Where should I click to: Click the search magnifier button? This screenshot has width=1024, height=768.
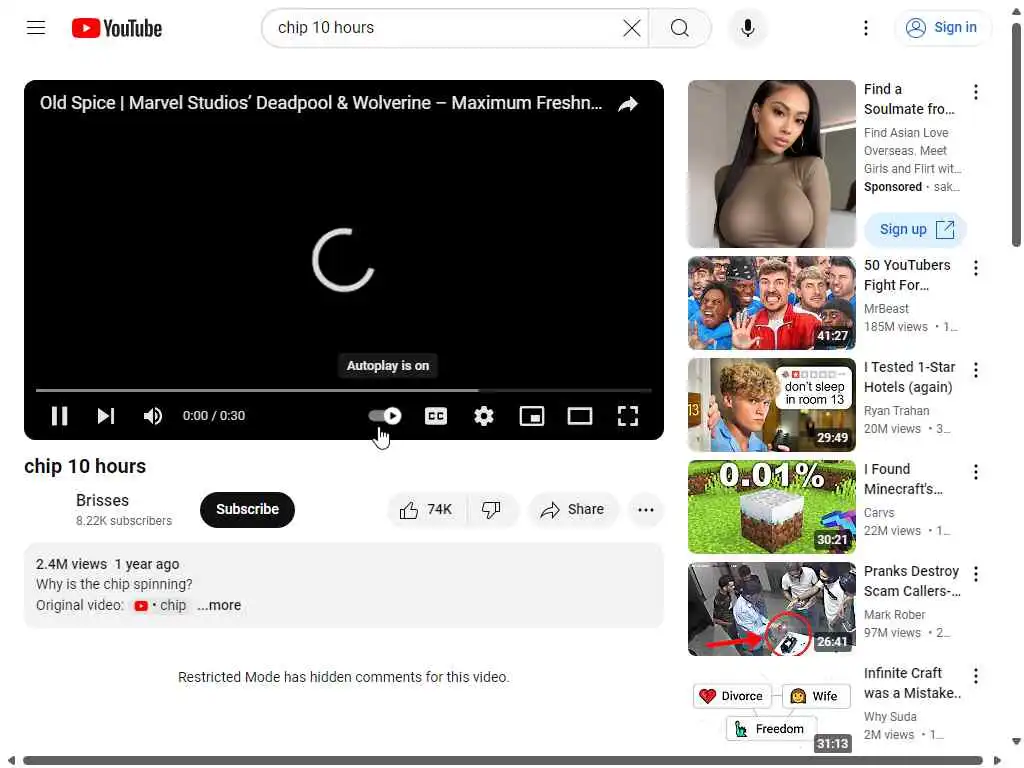(680, 28)
